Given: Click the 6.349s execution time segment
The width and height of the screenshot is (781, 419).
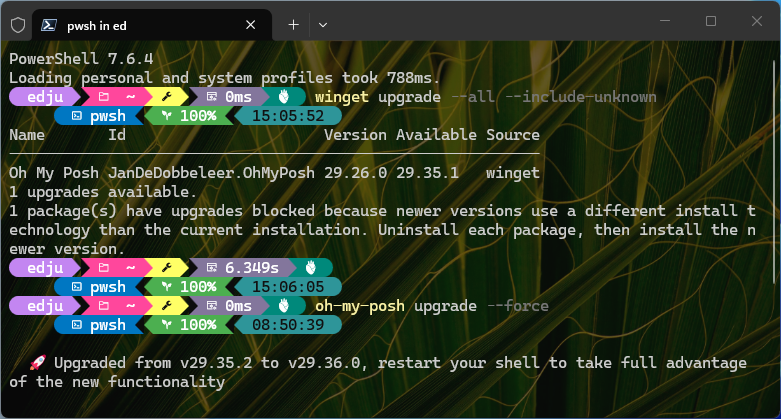Looking at the screenshot, I should pos(243,268).
